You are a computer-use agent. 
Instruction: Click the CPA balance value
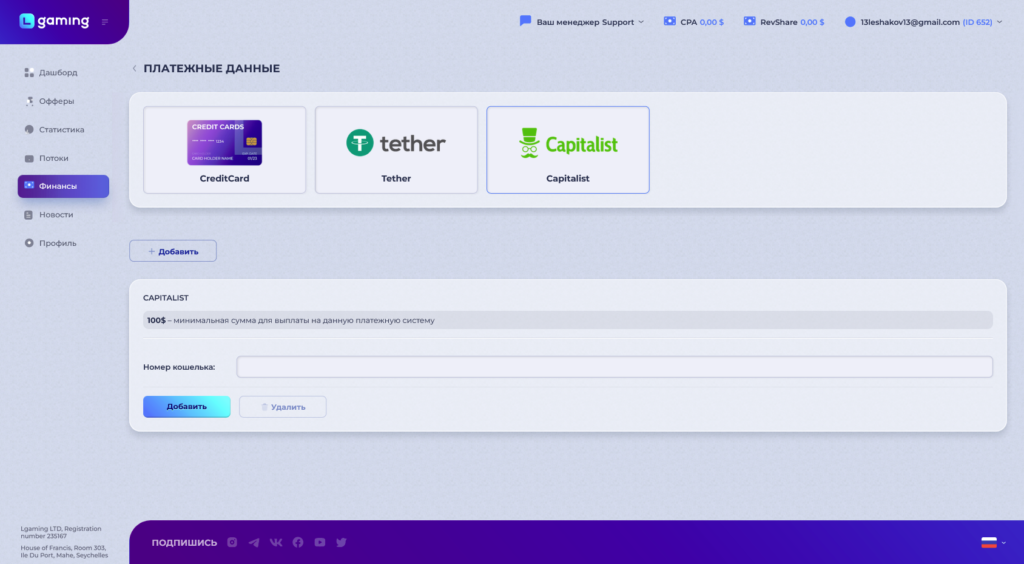tap(712, 22)
